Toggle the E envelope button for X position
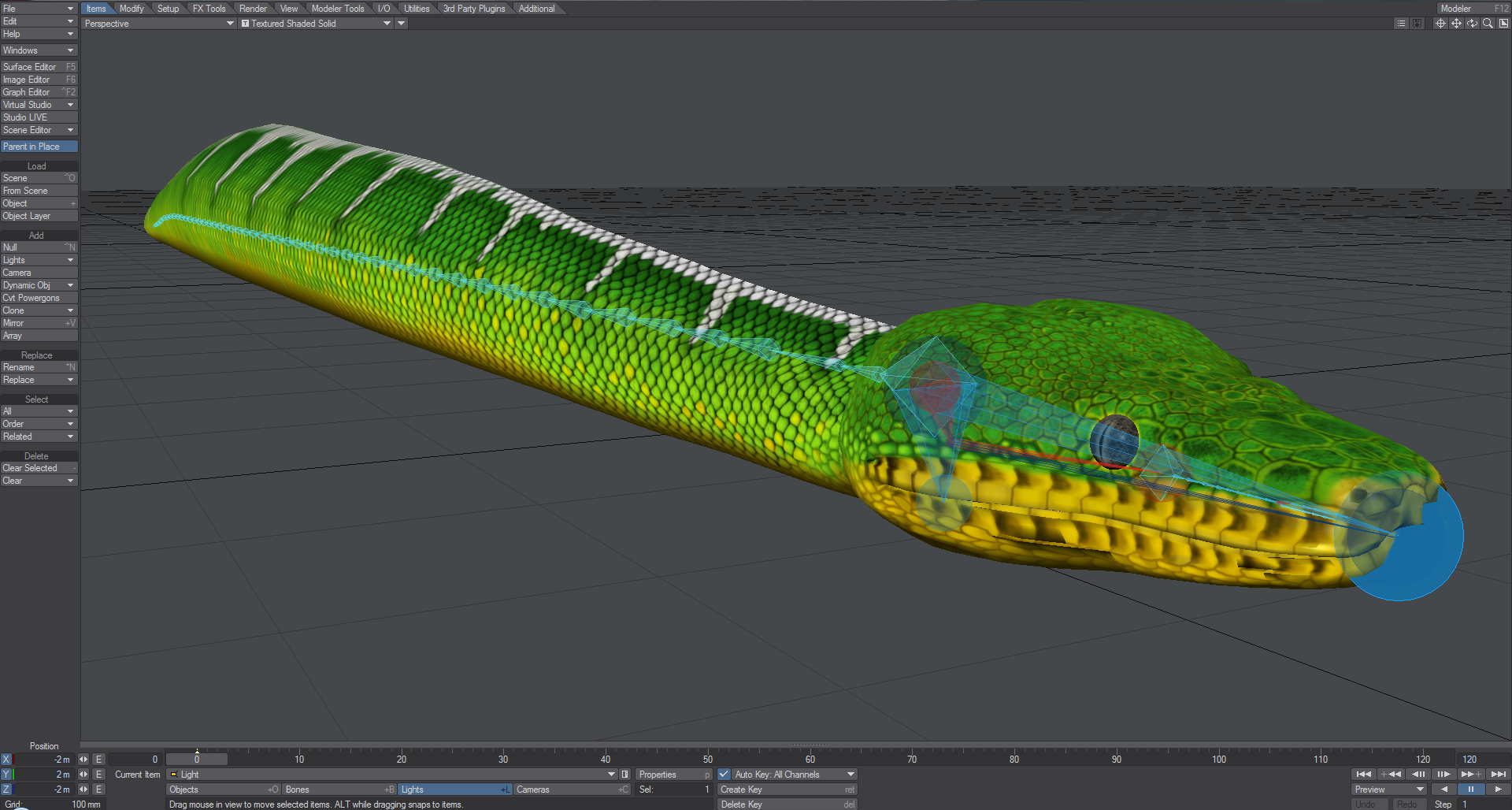Image resolution: width=1512 pixels, height=810 pixels. pyautogui.click(x=98, y=760)
